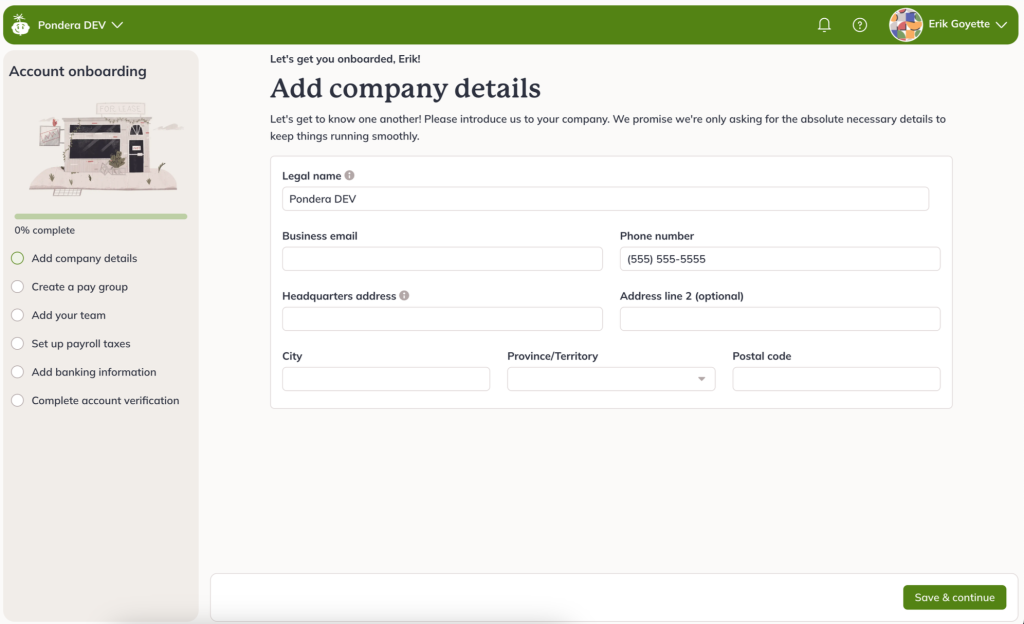Go to Set up payroll taxes step
The height and width of the screenshot is (624, 1024).
click(x=81, y=344)
